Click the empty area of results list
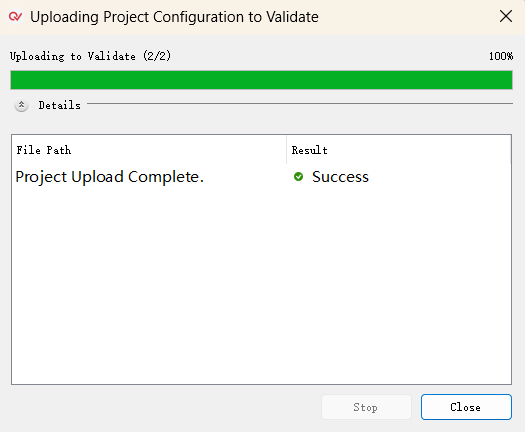 261,285
